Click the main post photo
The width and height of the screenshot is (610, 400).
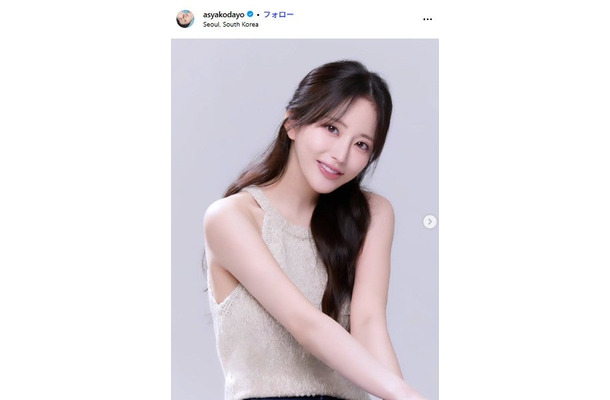(x=305, y=219)
